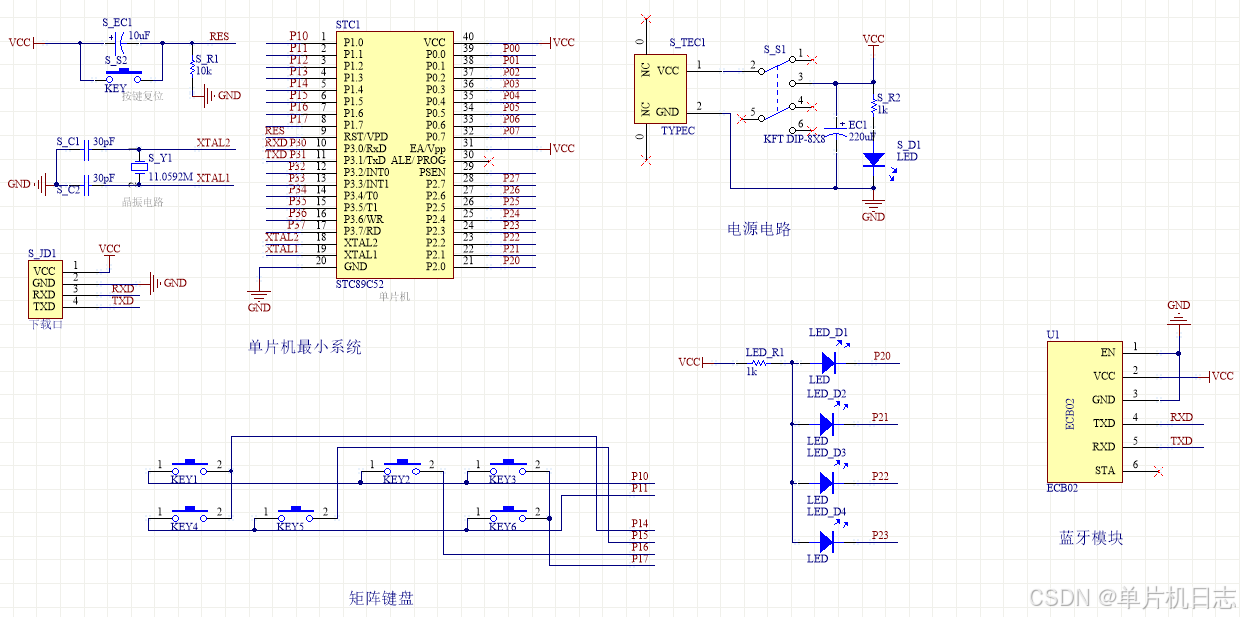Click the PSEN pin label on the chip
The height and width of the screenshot is (617, 1240).
[433, 172]
